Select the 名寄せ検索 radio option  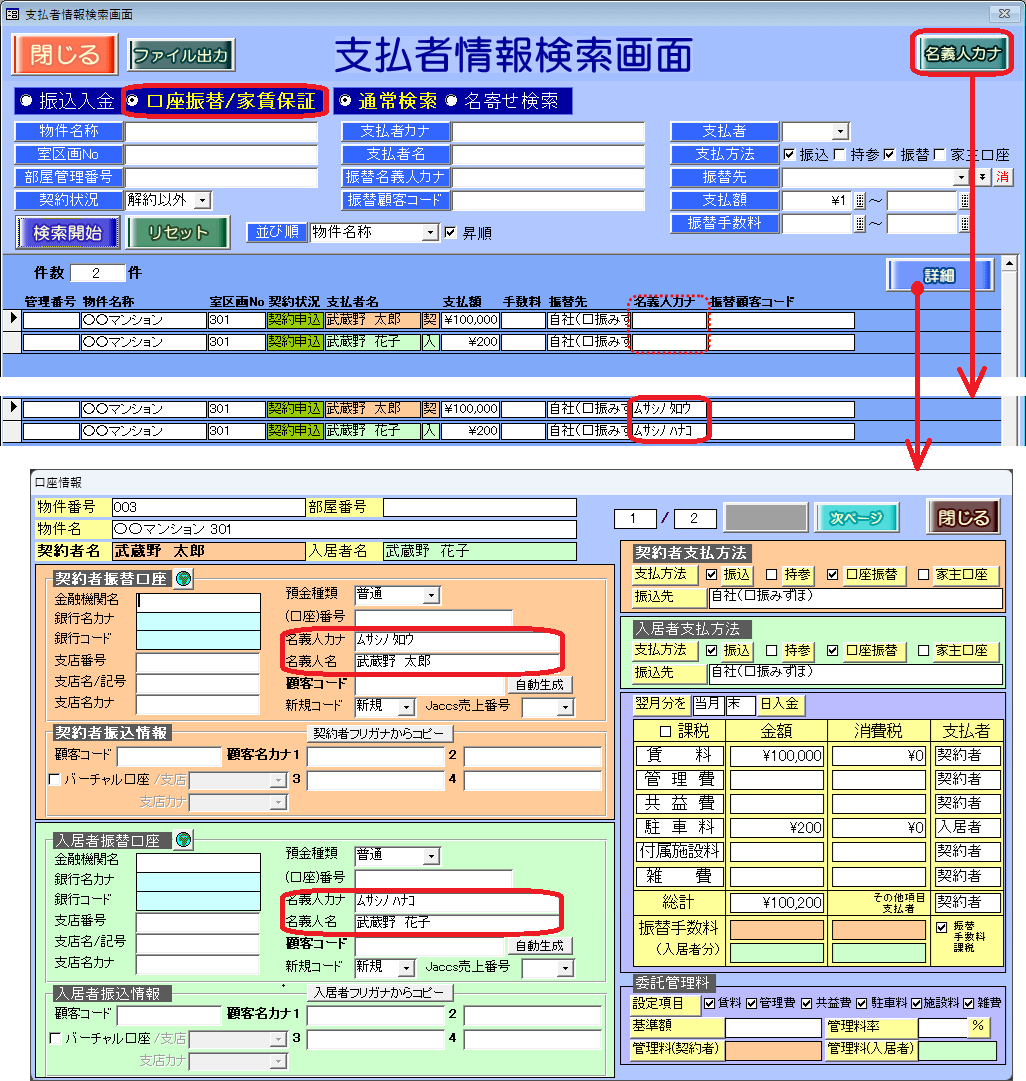point(451,101)
